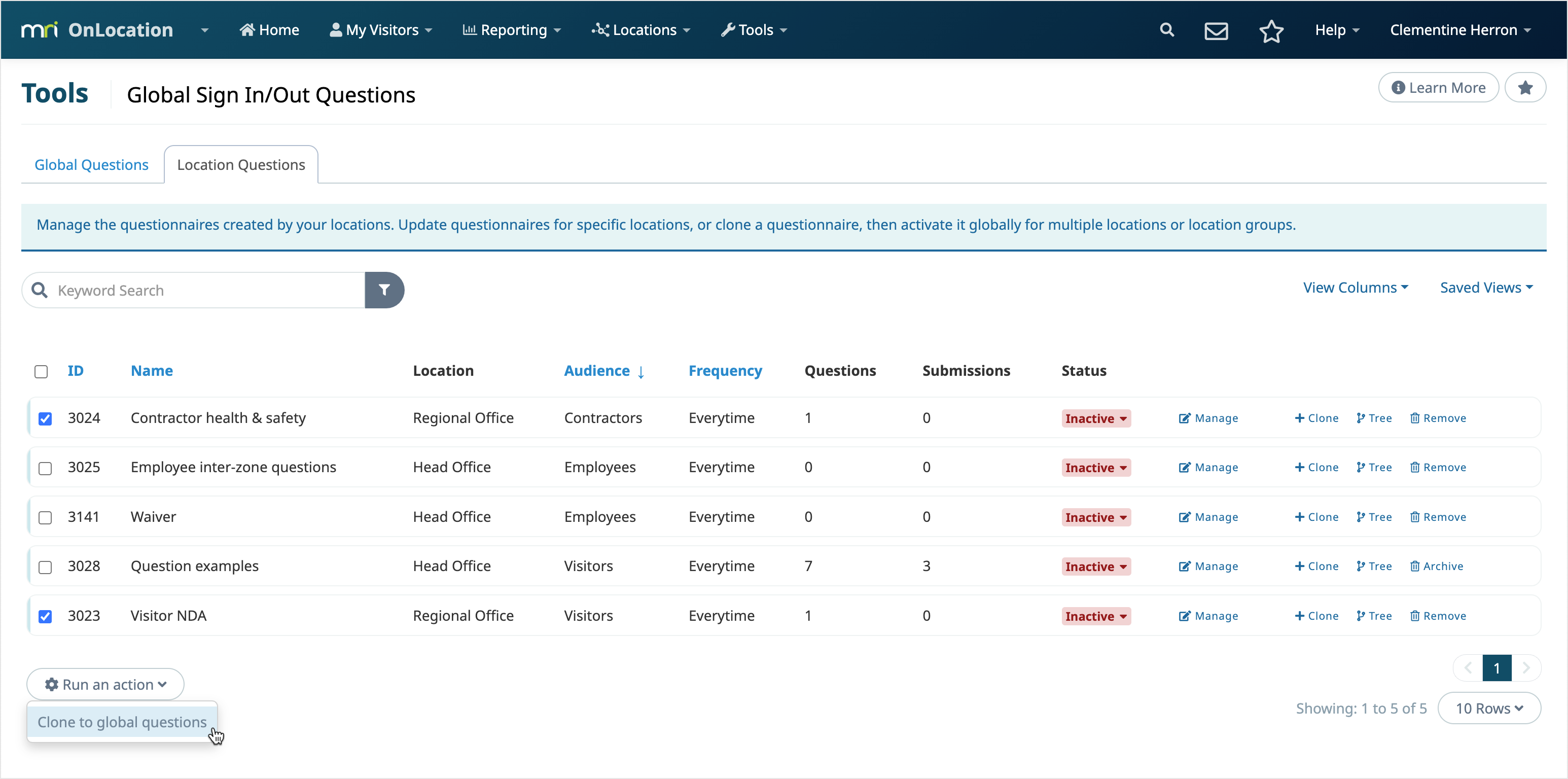
Task: Open Tree for Employee inter-zone questions
Action: click(x=1374, y=468)
